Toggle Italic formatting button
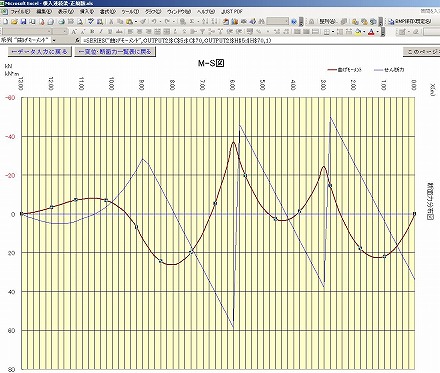 pos(101,32)
